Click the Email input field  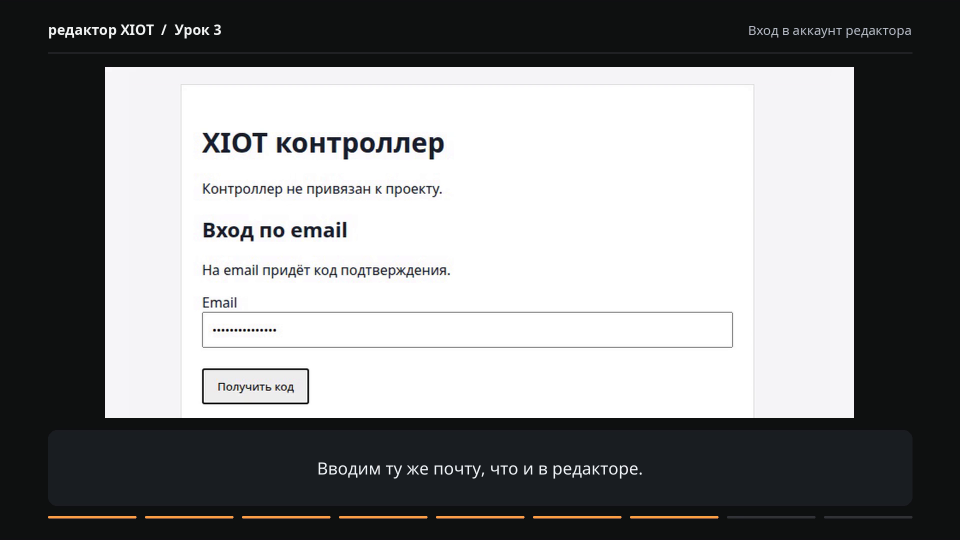(467, 330)
